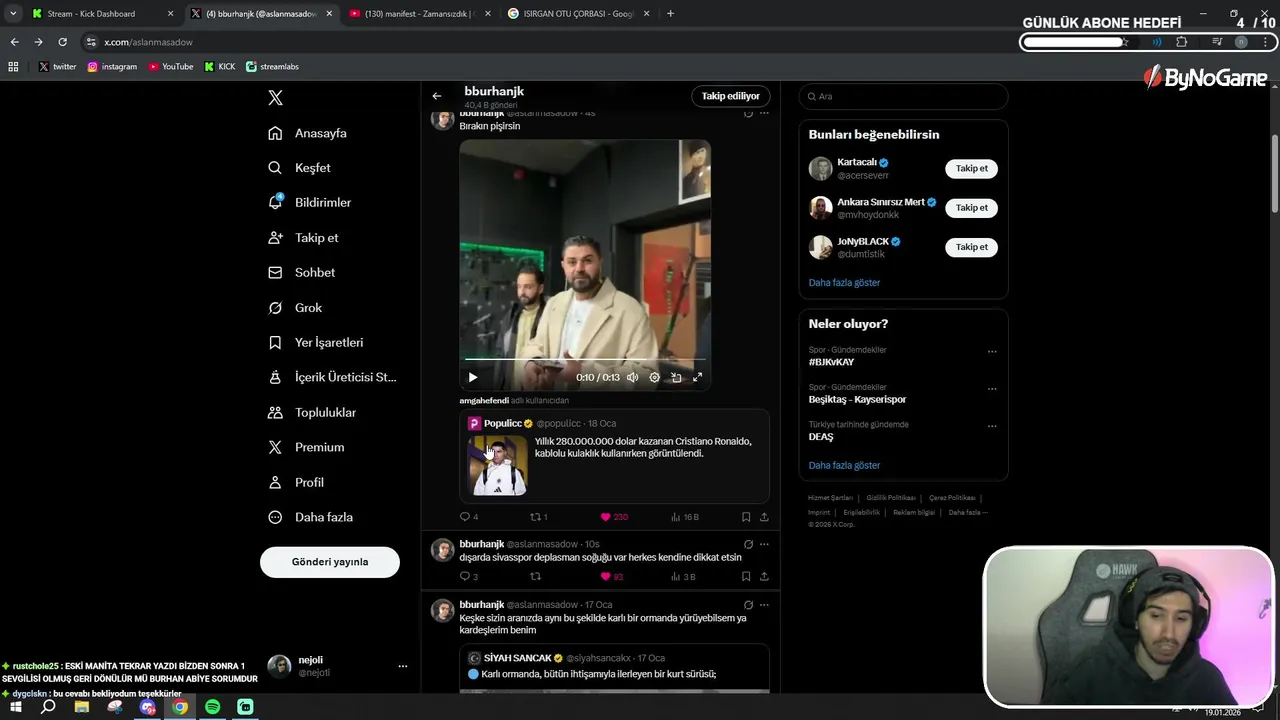
Task: Click the Takip et sidebar item
Action: tap(304, 238)
